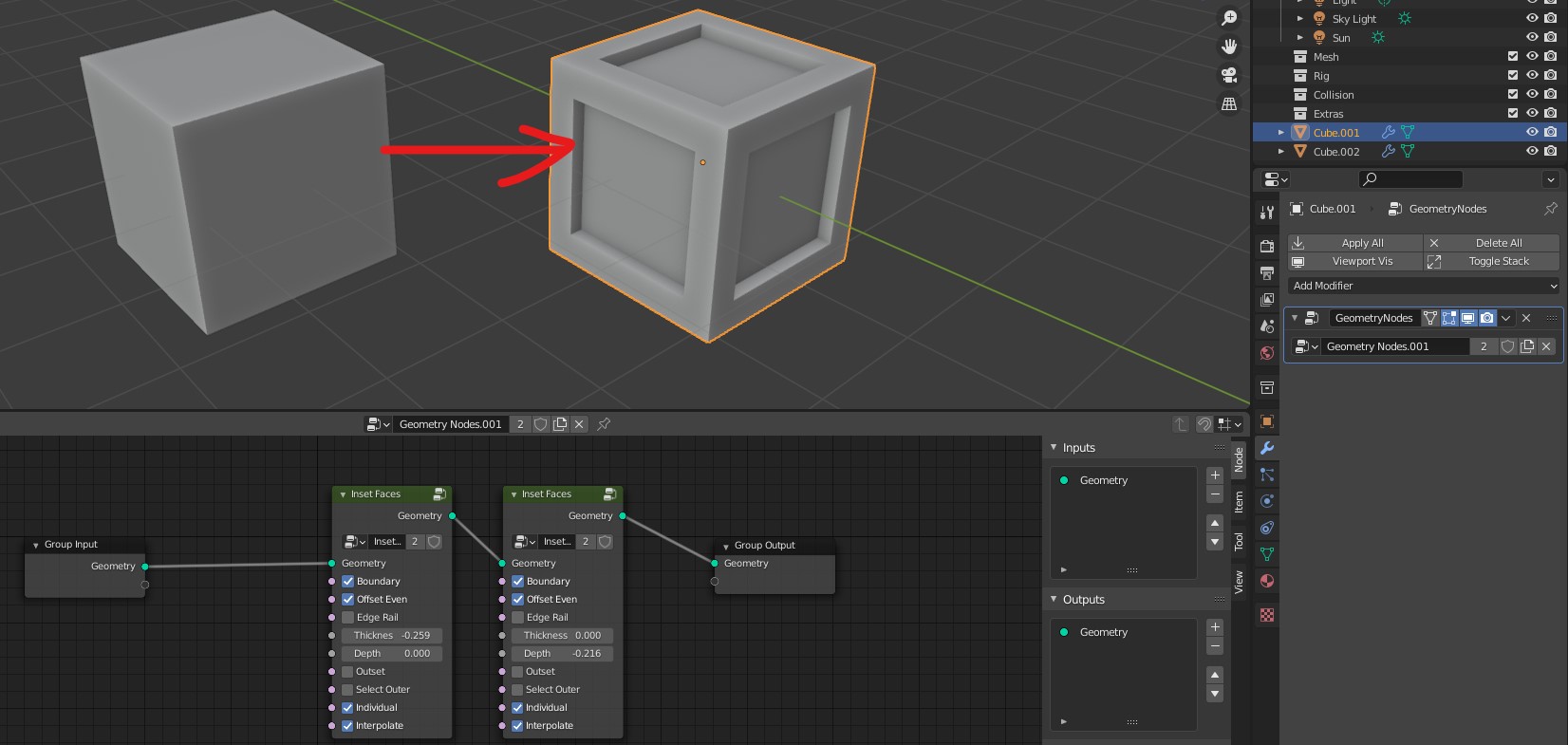Open the Material properties sphere icon
Screen dimensions: 1568x745
pyautogui.click(x=1267, y=581)
